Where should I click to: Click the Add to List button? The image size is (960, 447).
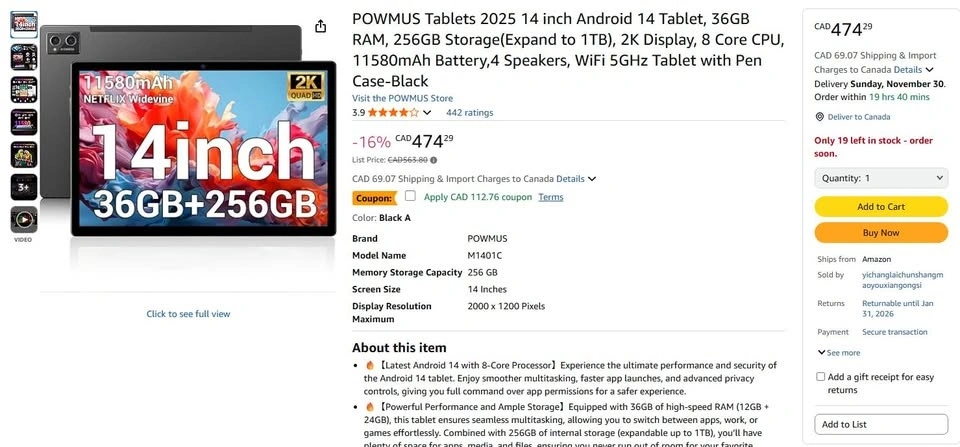(881, 424)
